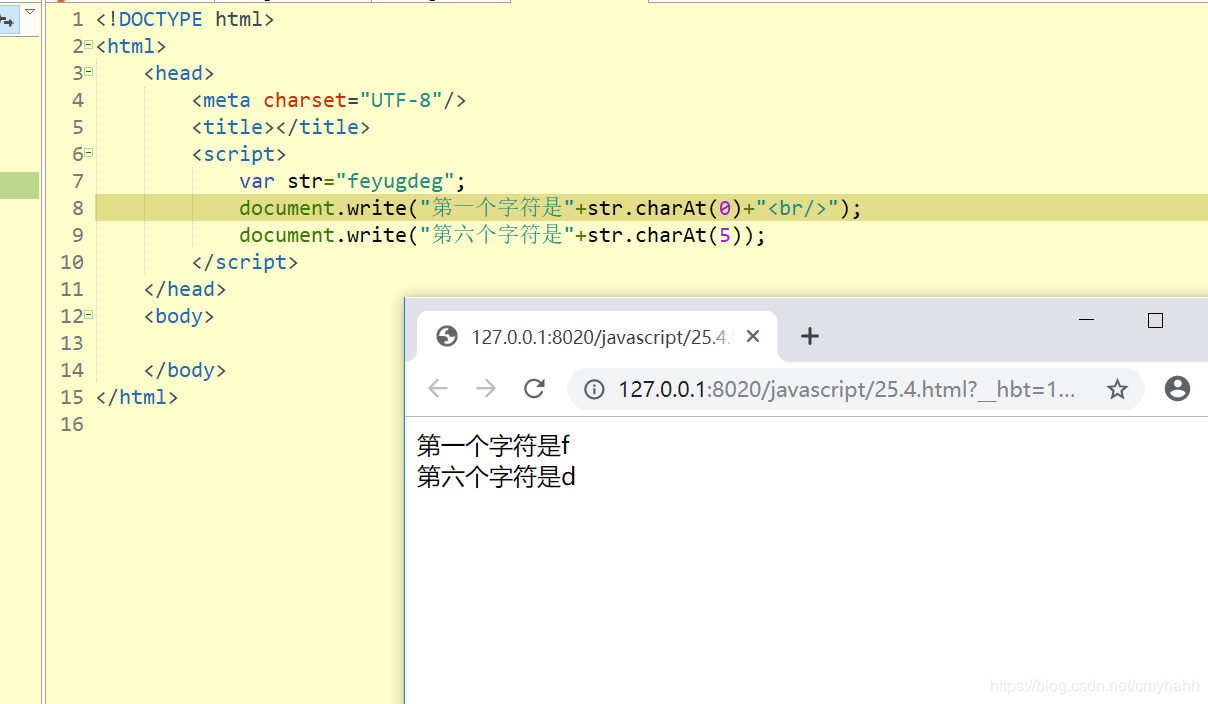Click the str variable value "feyugdeg"
Viewport: 1208px width, 704px height.
point(396,181)
